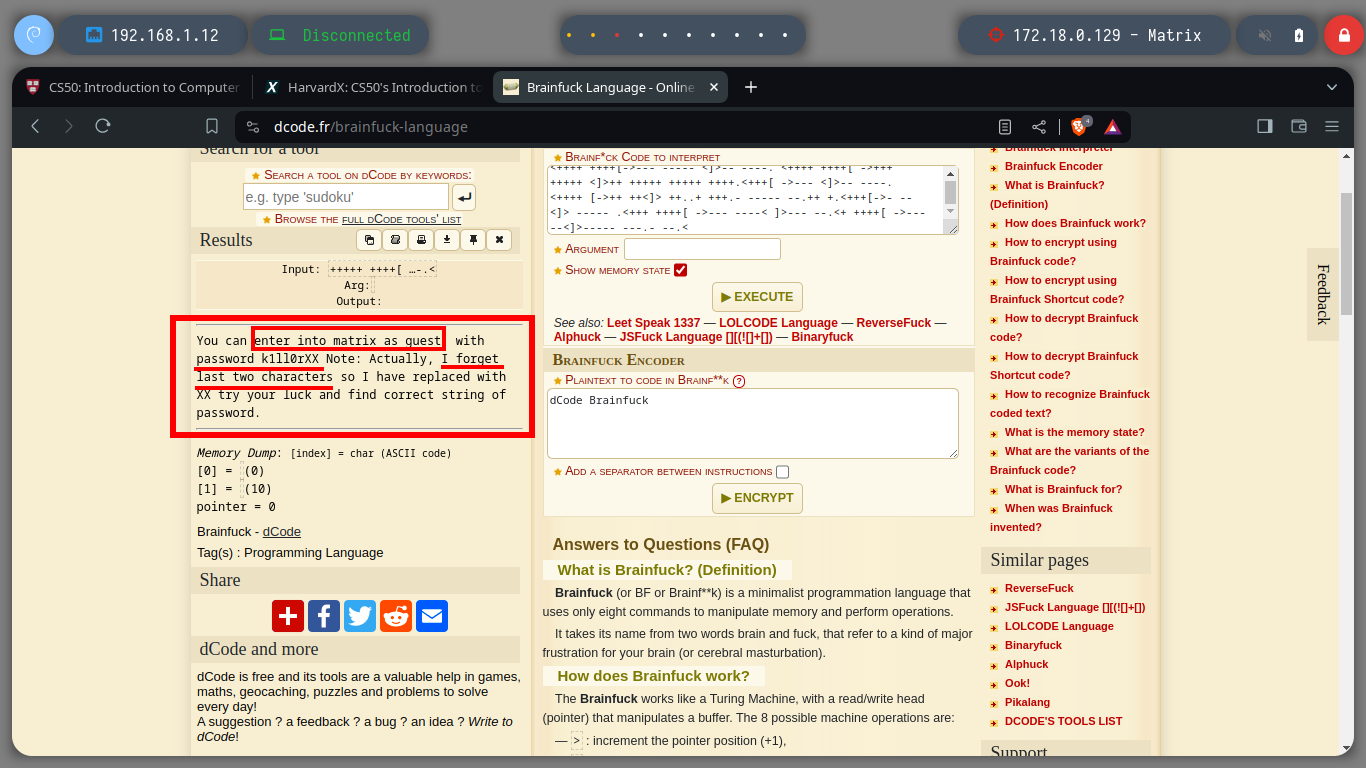Copy results using the copy icon

[370, 240]
